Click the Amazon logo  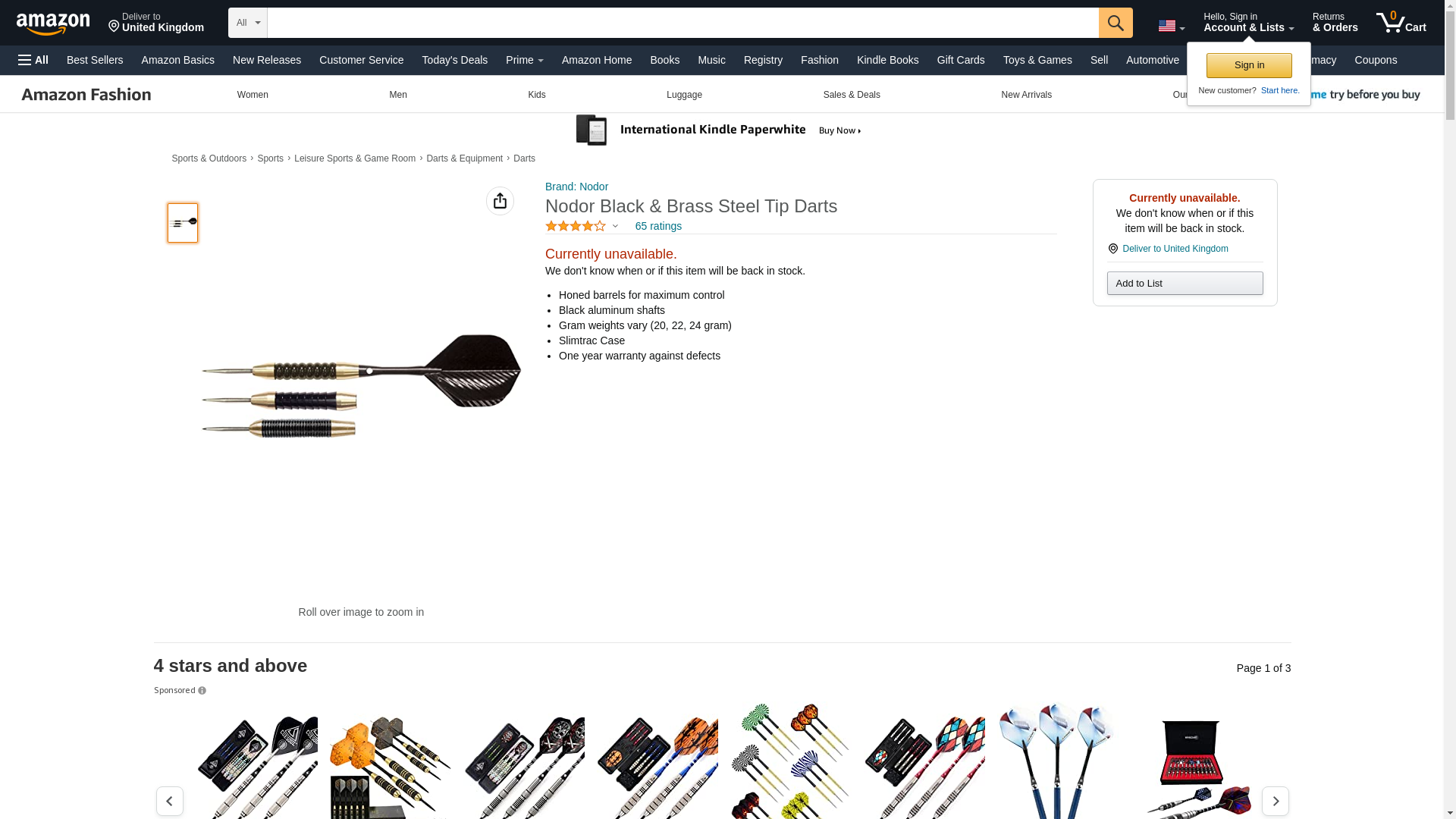[53, 24]
